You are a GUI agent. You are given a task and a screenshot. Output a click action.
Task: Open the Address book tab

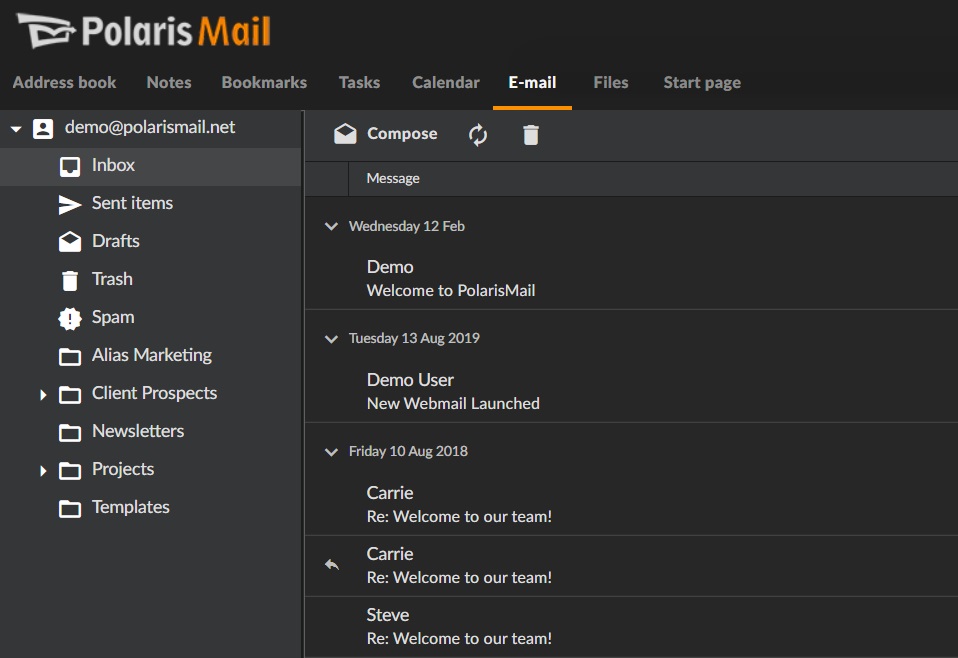[x=64, y=83]
